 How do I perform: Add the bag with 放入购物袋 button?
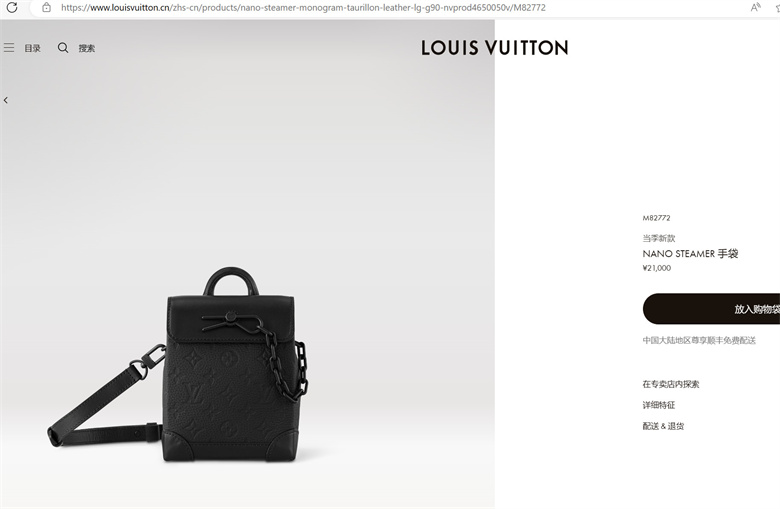pos(711,309)
